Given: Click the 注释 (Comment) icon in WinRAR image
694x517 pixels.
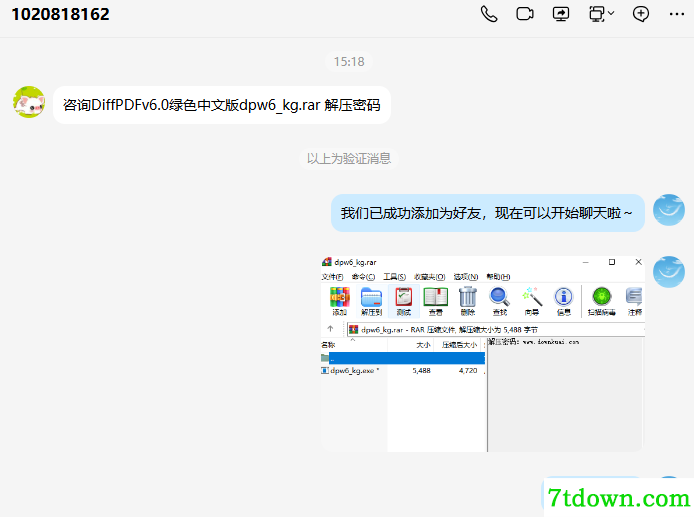Looking at the screenshot, I should (635, 301).
